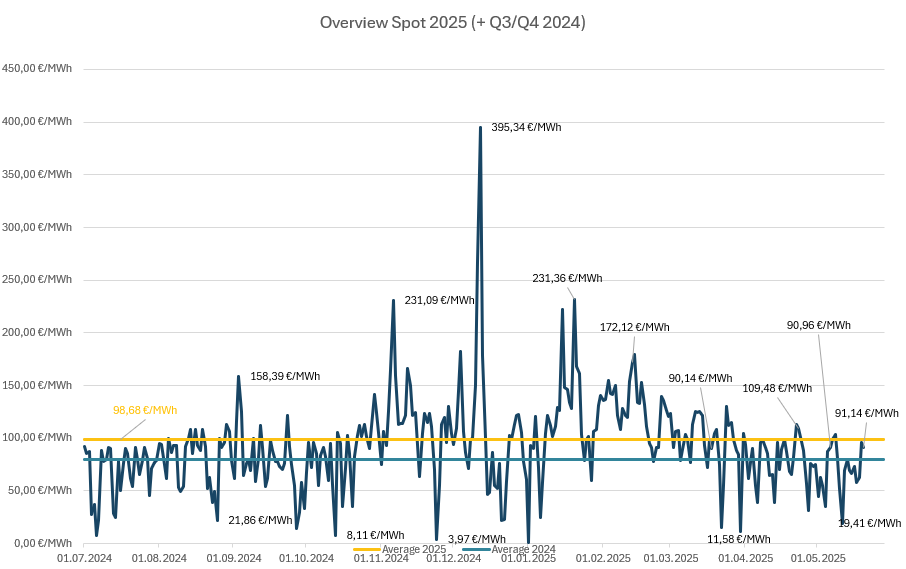Click the 158,39 €/MWh data label

285,376
